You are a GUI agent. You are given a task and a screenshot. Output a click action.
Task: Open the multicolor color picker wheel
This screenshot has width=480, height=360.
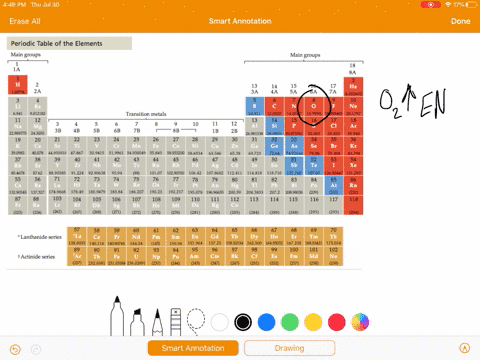coord(360,322)
